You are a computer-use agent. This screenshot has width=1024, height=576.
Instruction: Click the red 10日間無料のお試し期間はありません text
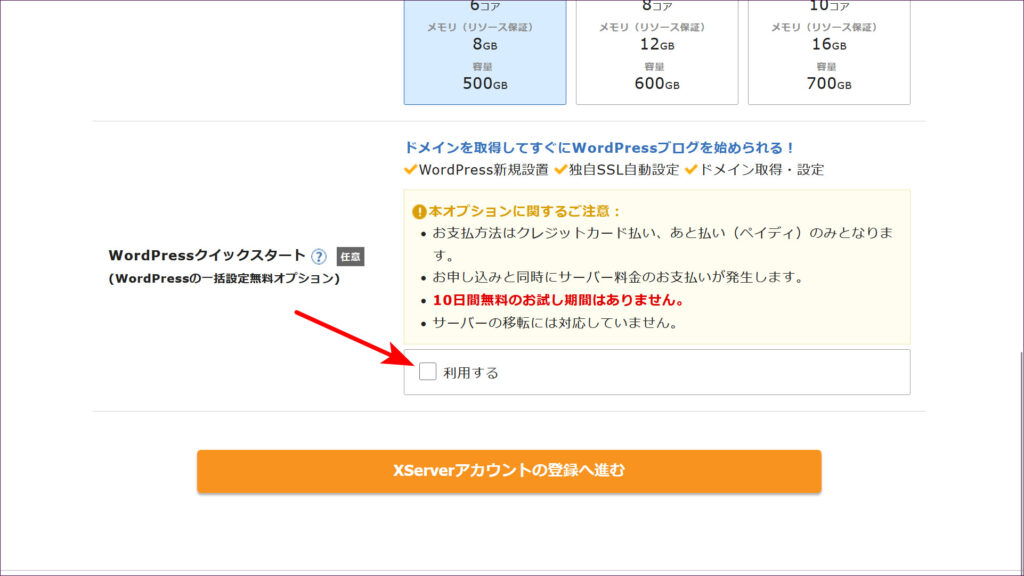pos(557,300)
